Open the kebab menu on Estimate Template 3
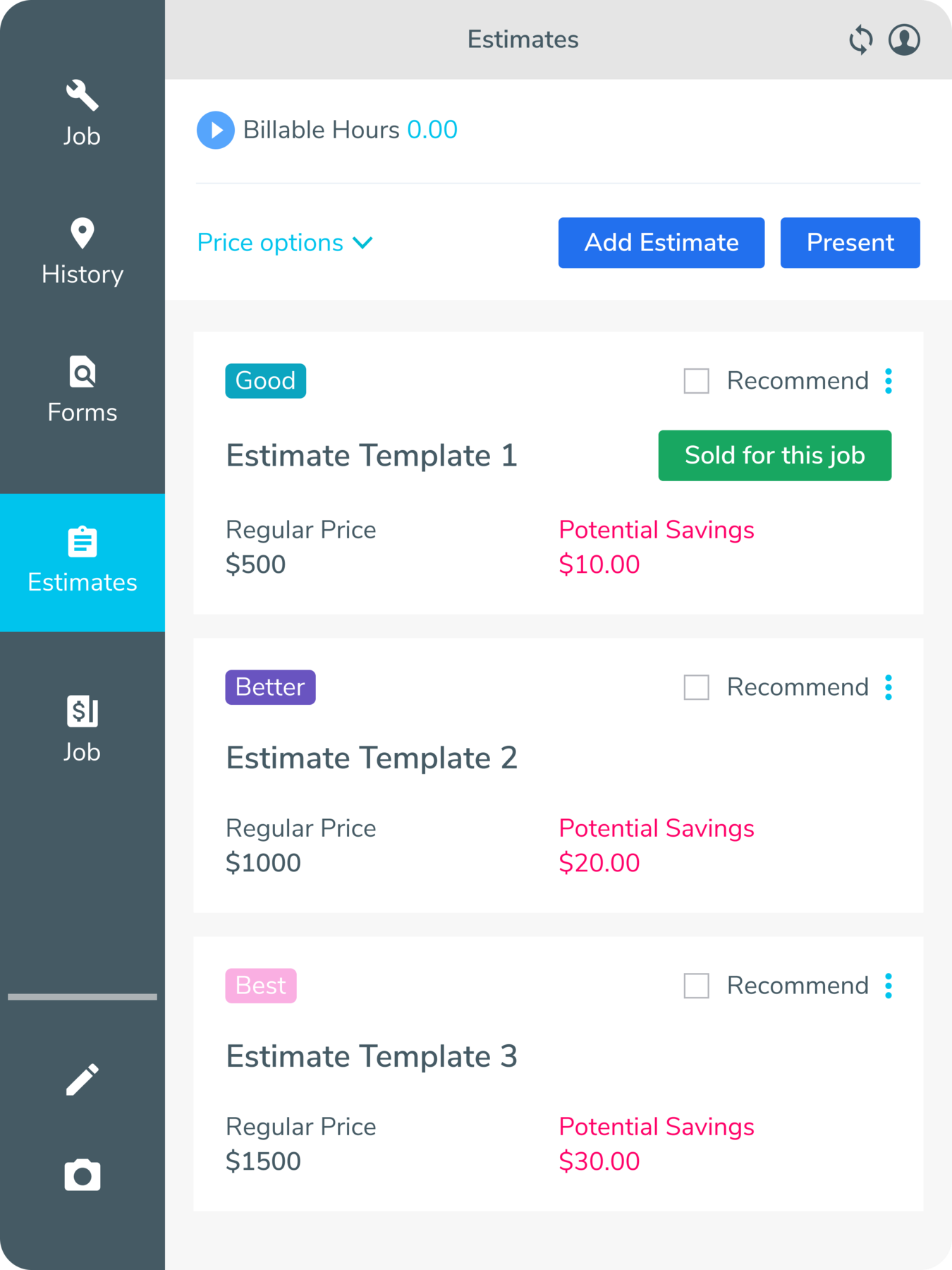This screenshot has width=952, height=1270. pos(889,986)
